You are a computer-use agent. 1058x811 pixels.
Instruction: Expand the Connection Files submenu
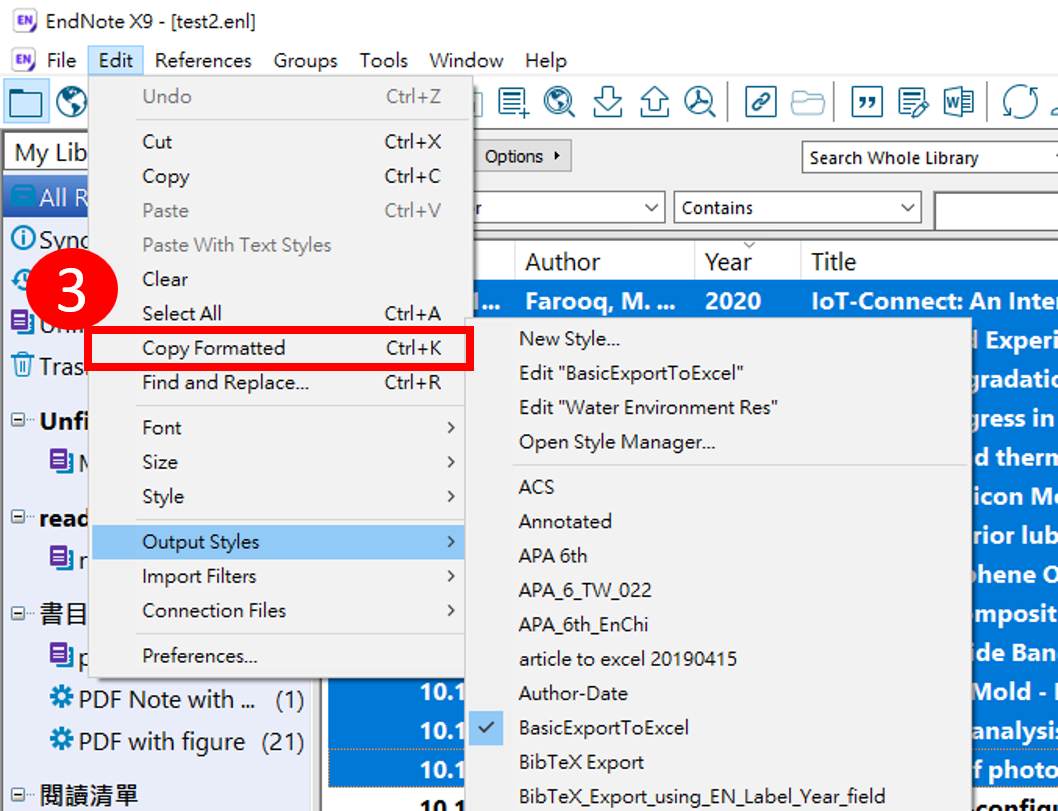(279, 611)
